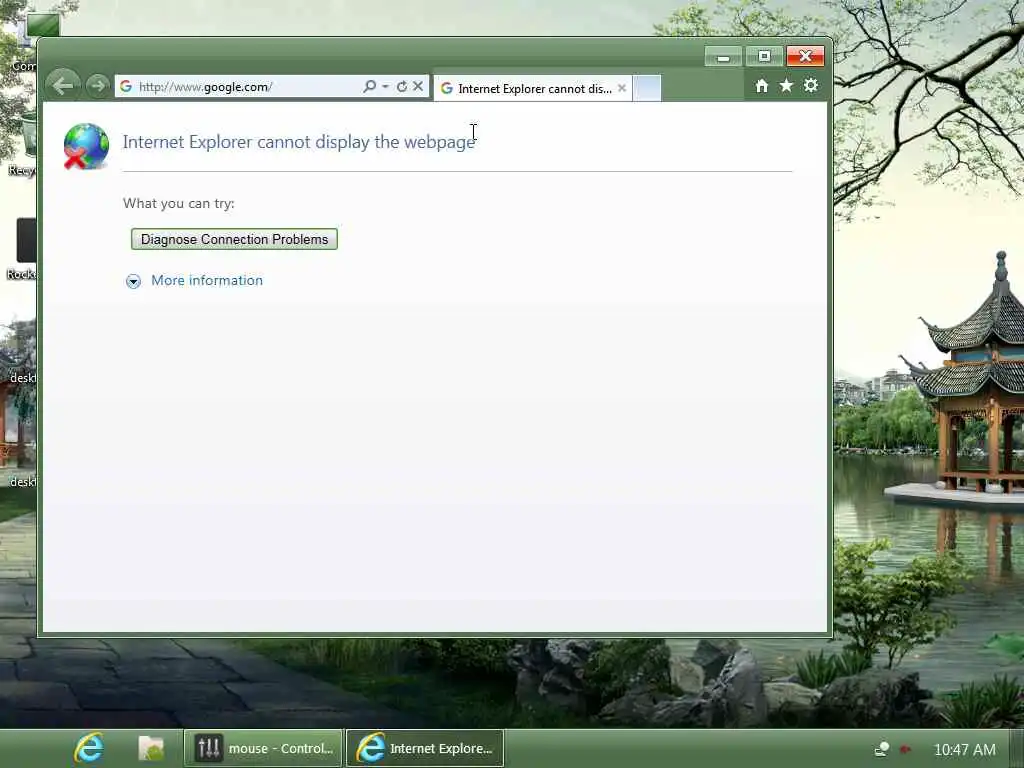The image size is (1024, 768).
Task: Click the network status tray icon
Action: click(x=882, y=749)
